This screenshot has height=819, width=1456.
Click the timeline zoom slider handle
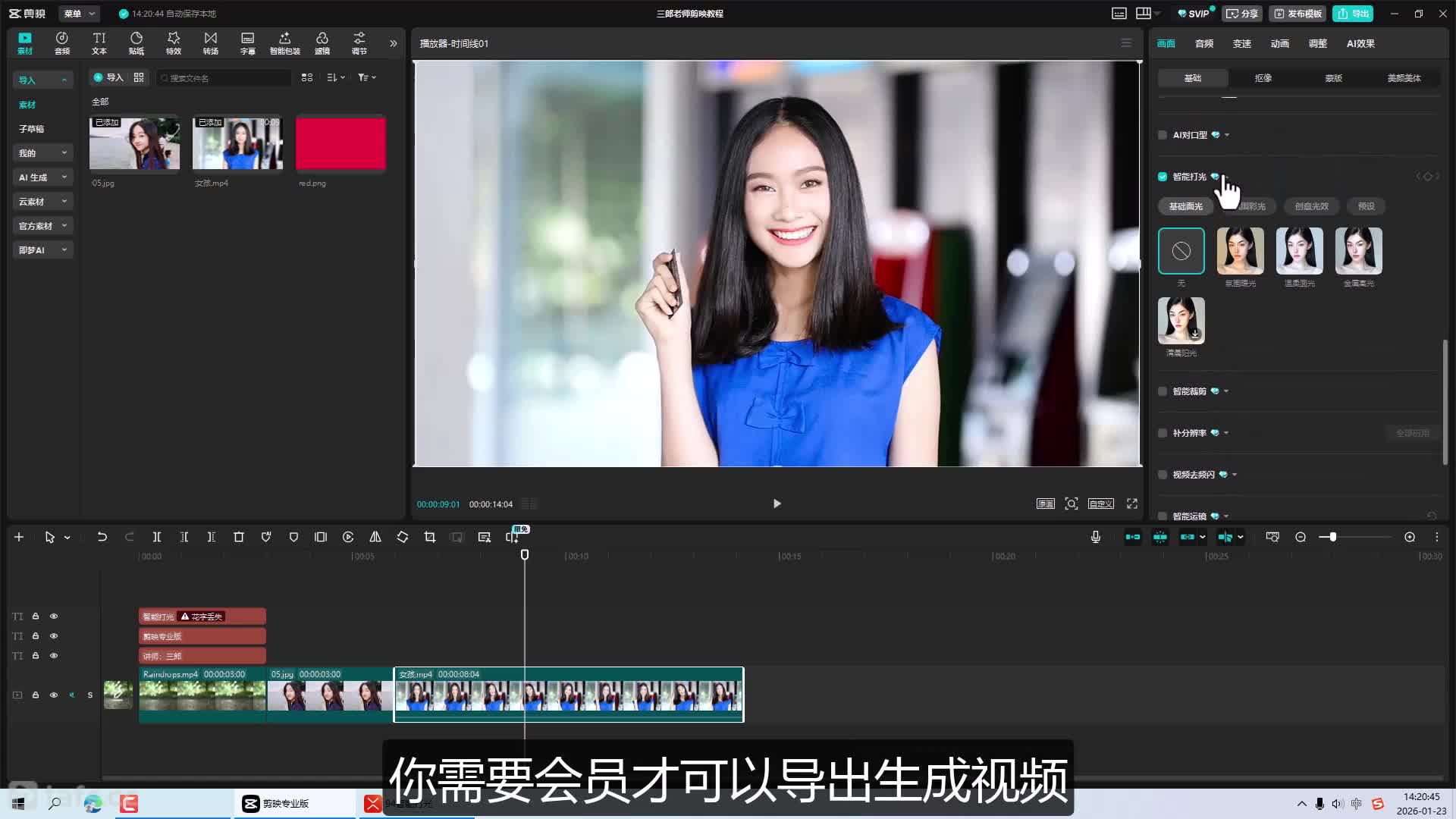pos(1332,537)
